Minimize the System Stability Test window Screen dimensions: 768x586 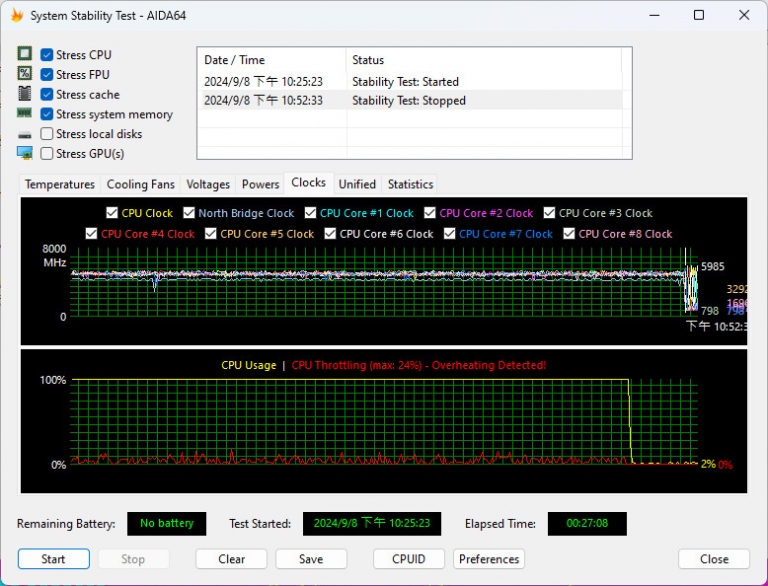pyautogui.click(x=654, y=15)
